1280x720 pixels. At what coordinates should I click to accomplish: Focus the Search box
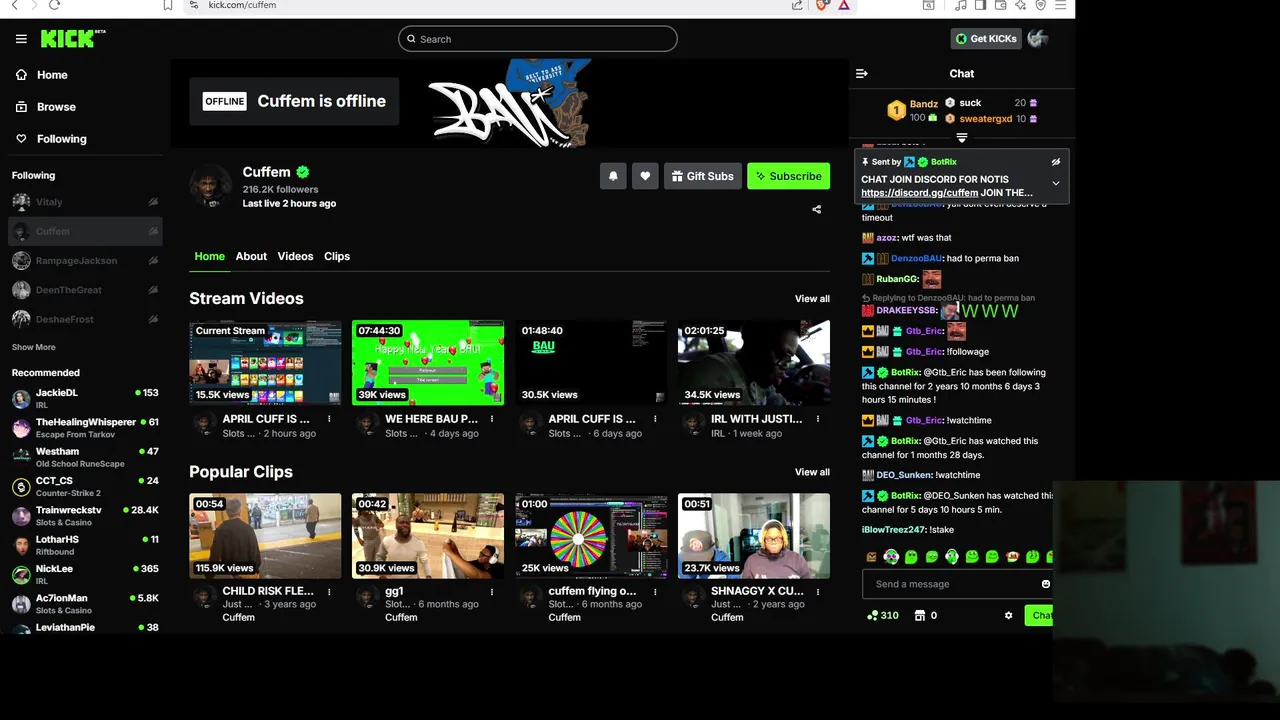tap(538, 39)
